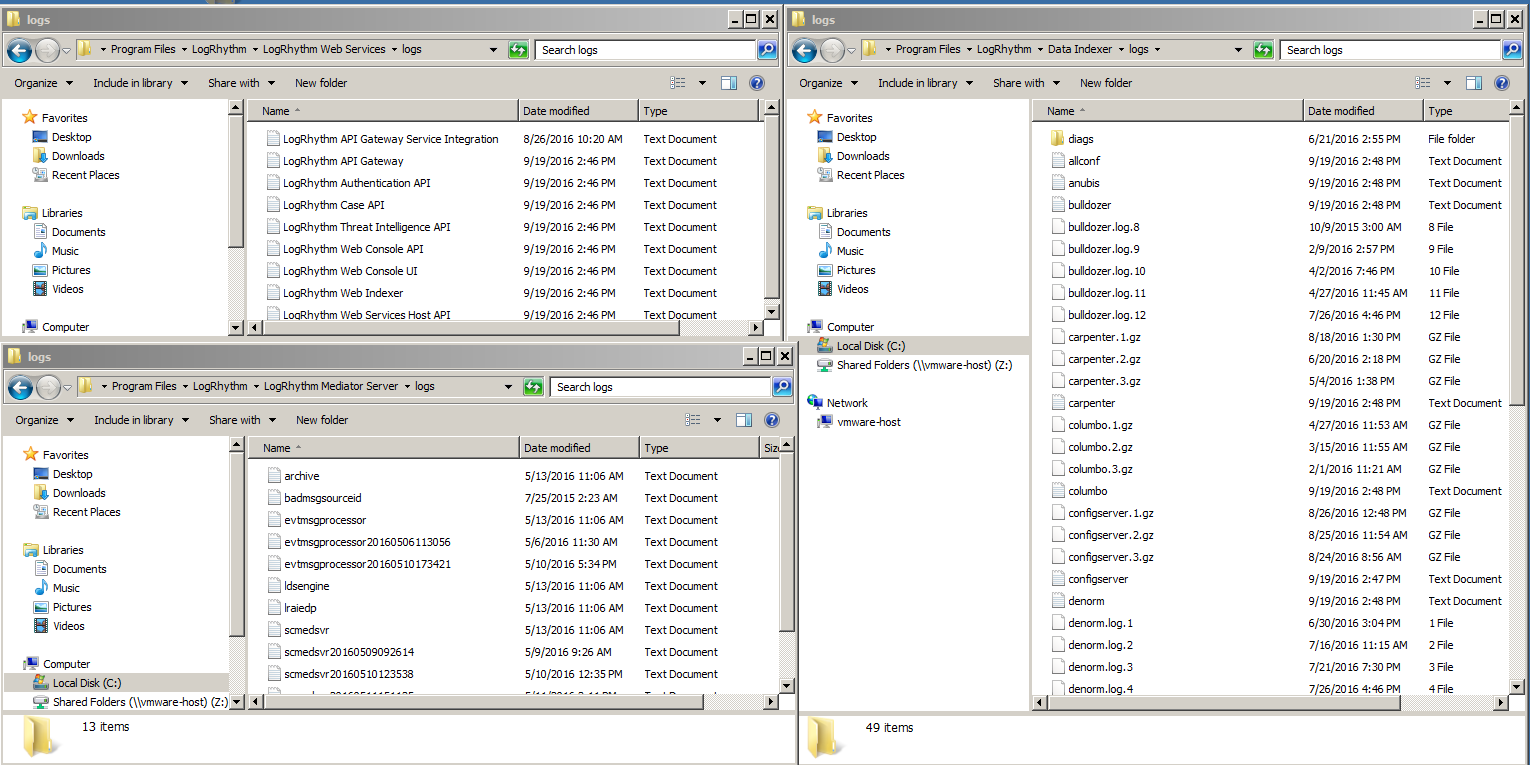Click New folder in Mediator Server logs window
Viewport: 1530px width, 765px height.
322,420
